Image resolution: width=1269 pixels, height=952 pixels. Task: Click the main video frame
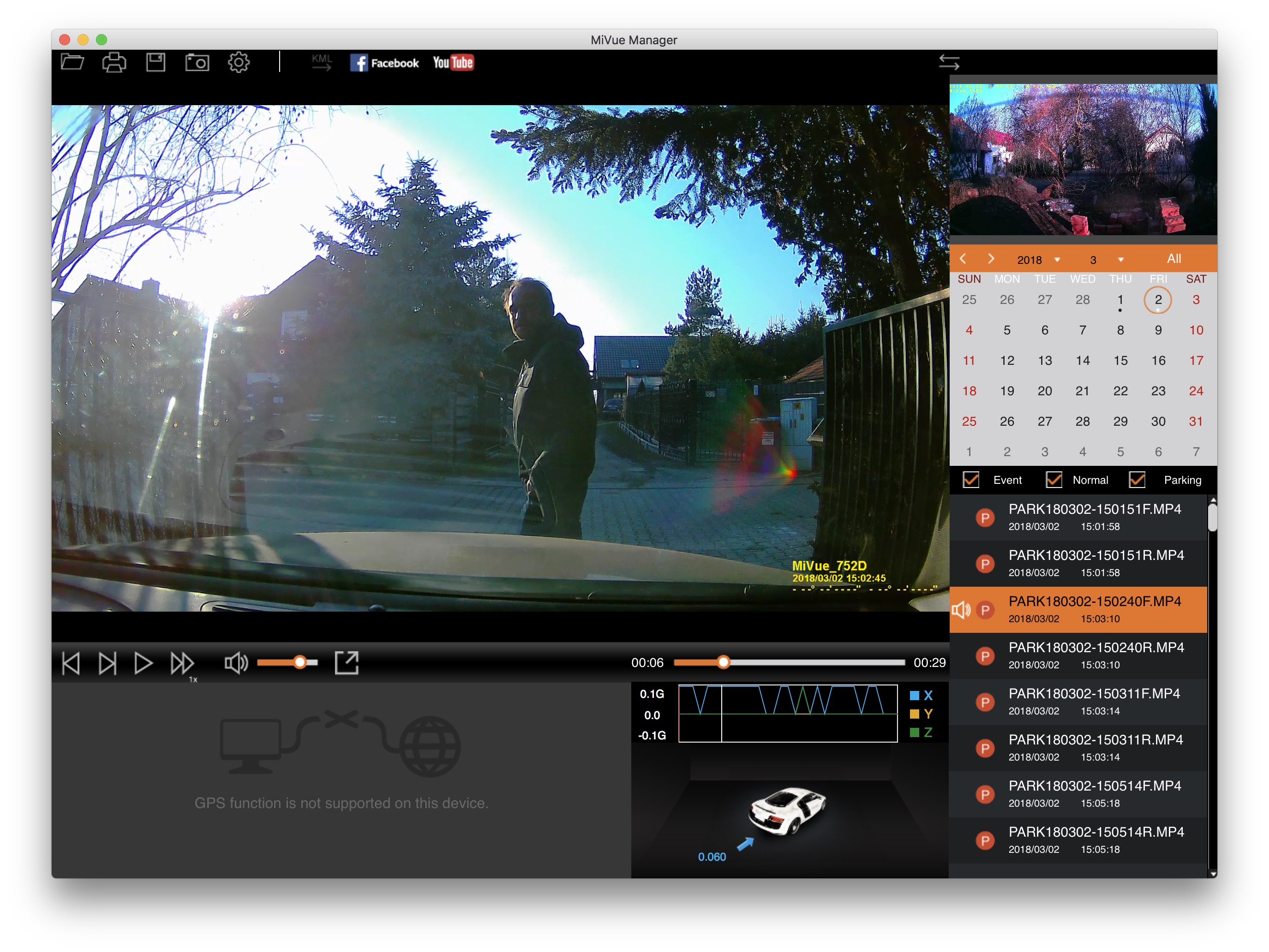tap(500, 358)
